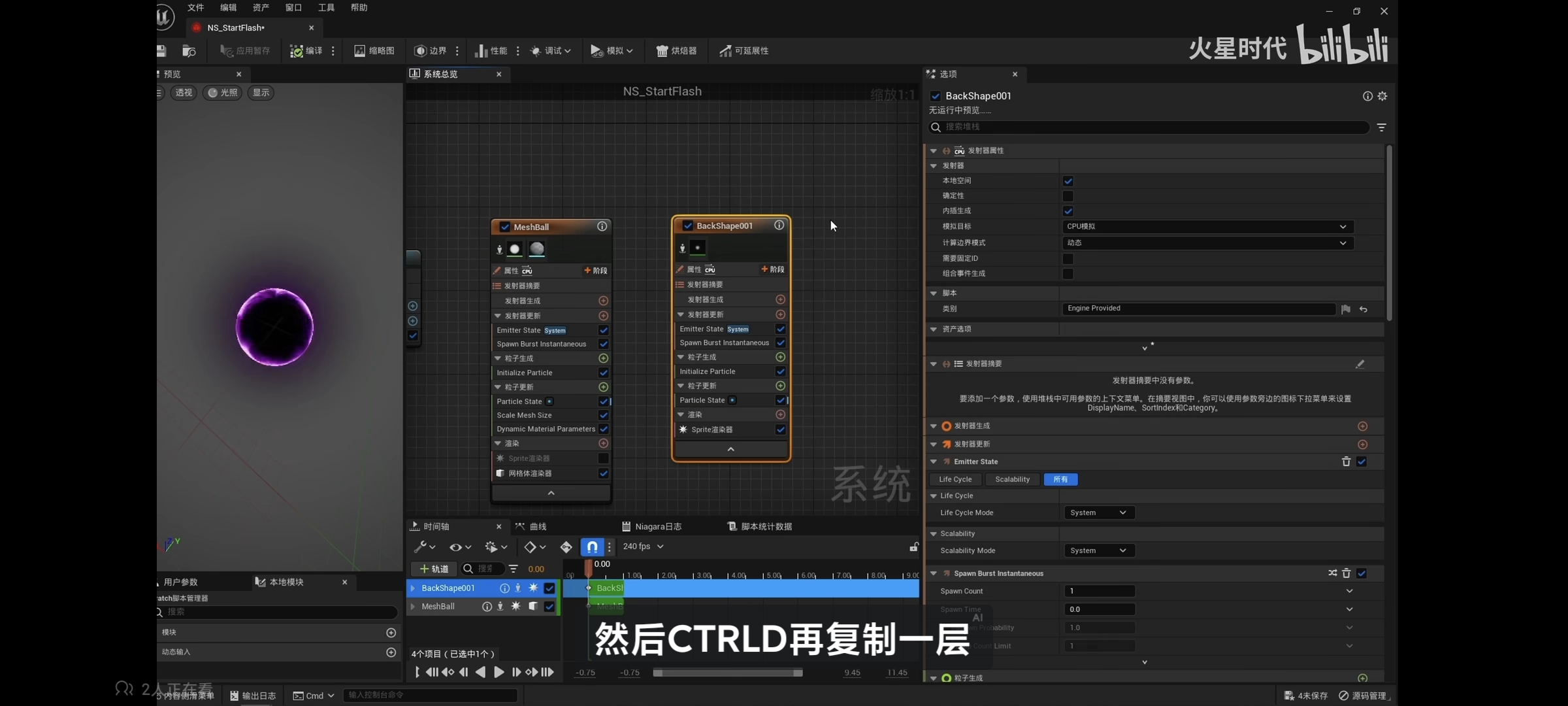Open the 缩略图 thumbnail tool
The width and height of the screenshot is (1568, 706).
[374, 51]
